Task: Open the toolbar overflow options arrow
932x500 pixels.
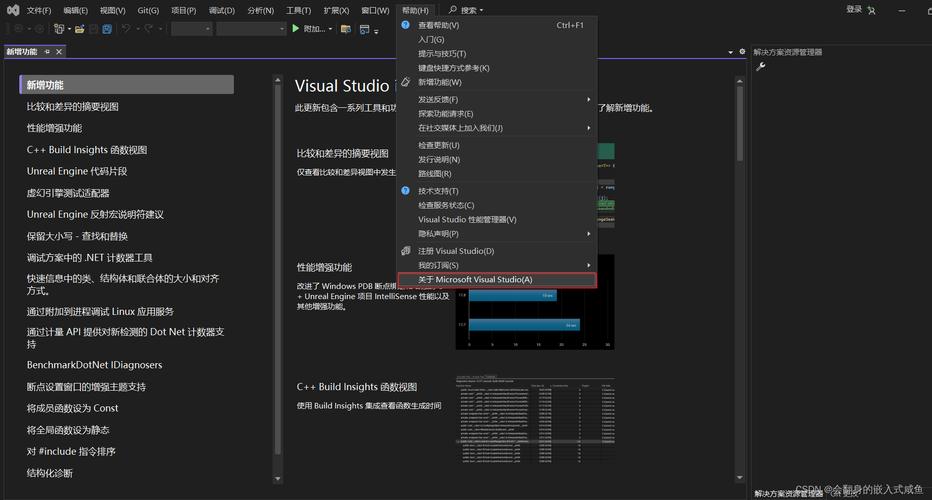Action: [376, 31]
